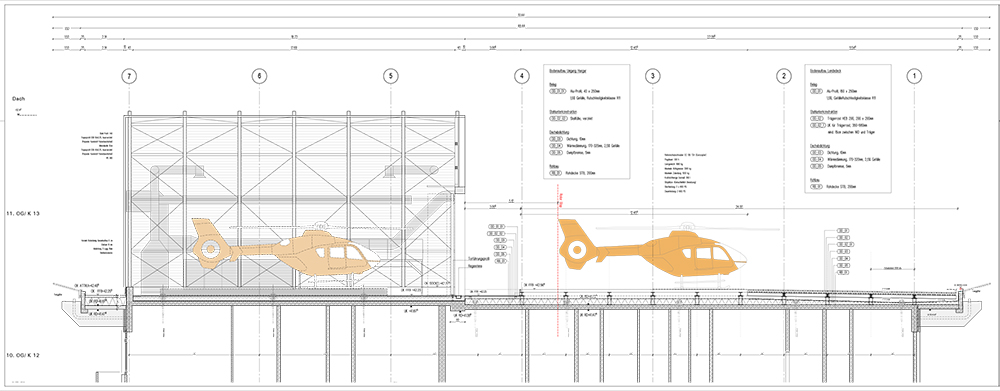Click the 'Dach' level label

pos(19,100)
